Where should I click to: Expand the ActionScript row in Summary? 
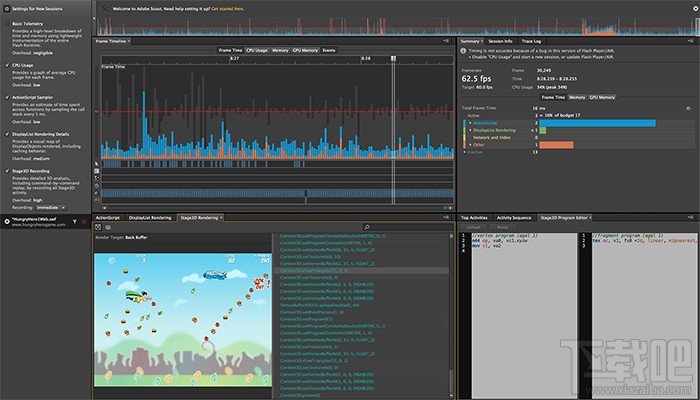(471, 123)
